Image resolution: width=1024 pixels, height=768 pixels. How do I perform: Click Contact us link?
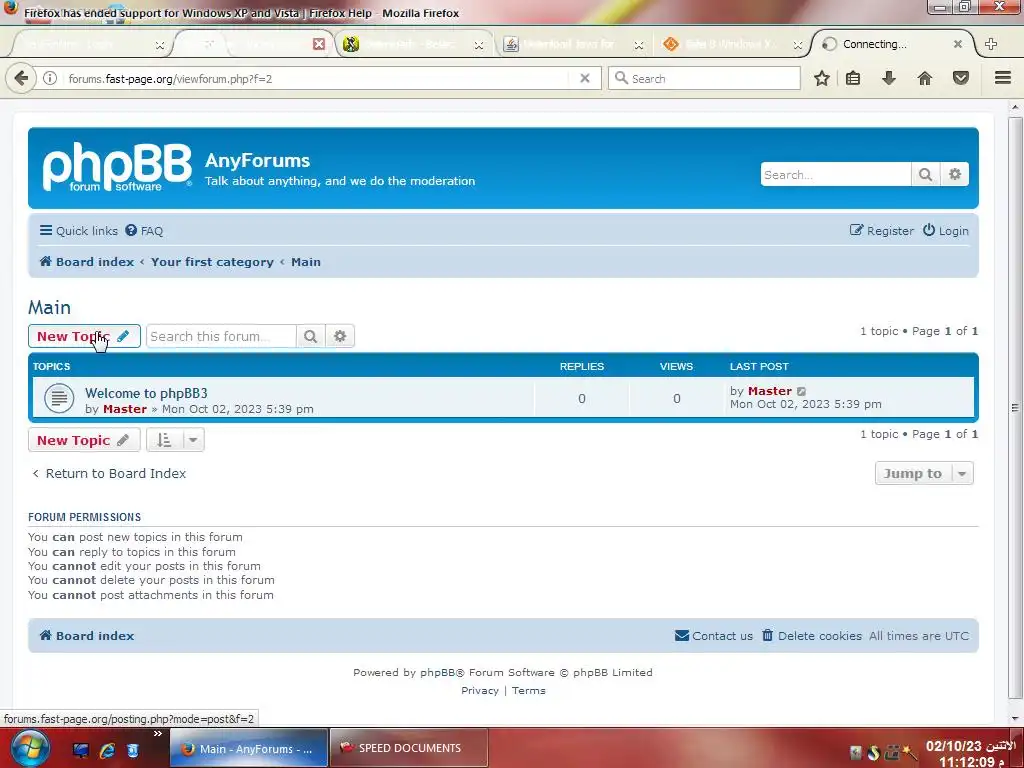[x=714, y=635]
